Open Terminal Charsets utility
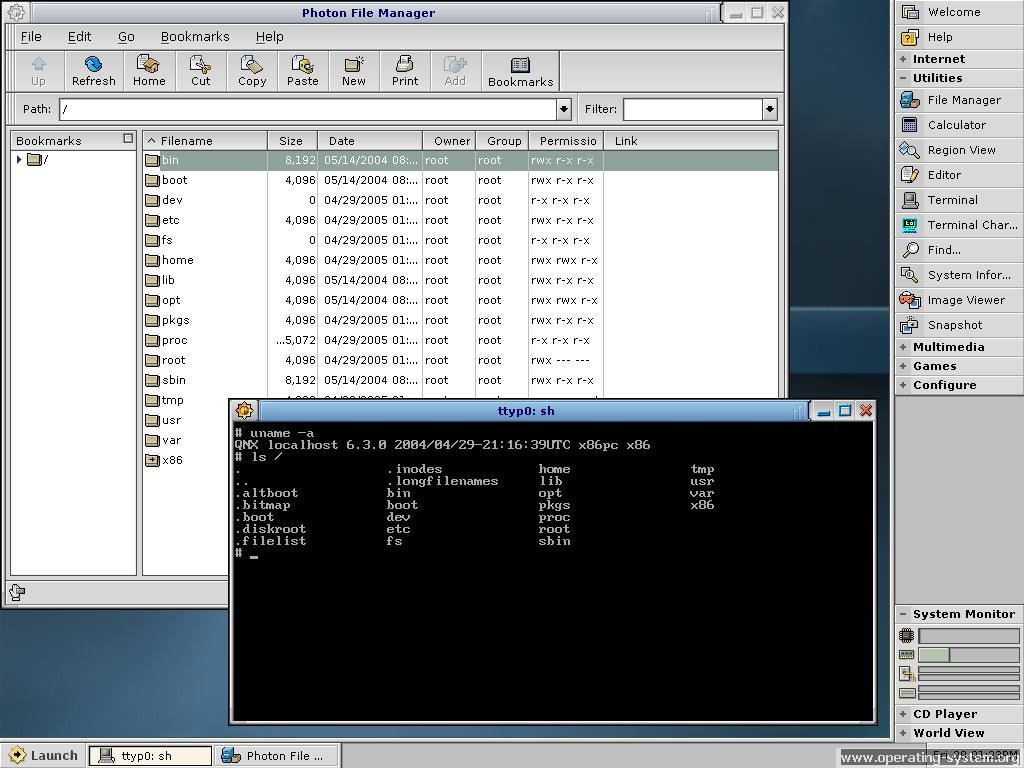Image resolution: width=1024 pixels, height=768 pixels. point(959,225)
